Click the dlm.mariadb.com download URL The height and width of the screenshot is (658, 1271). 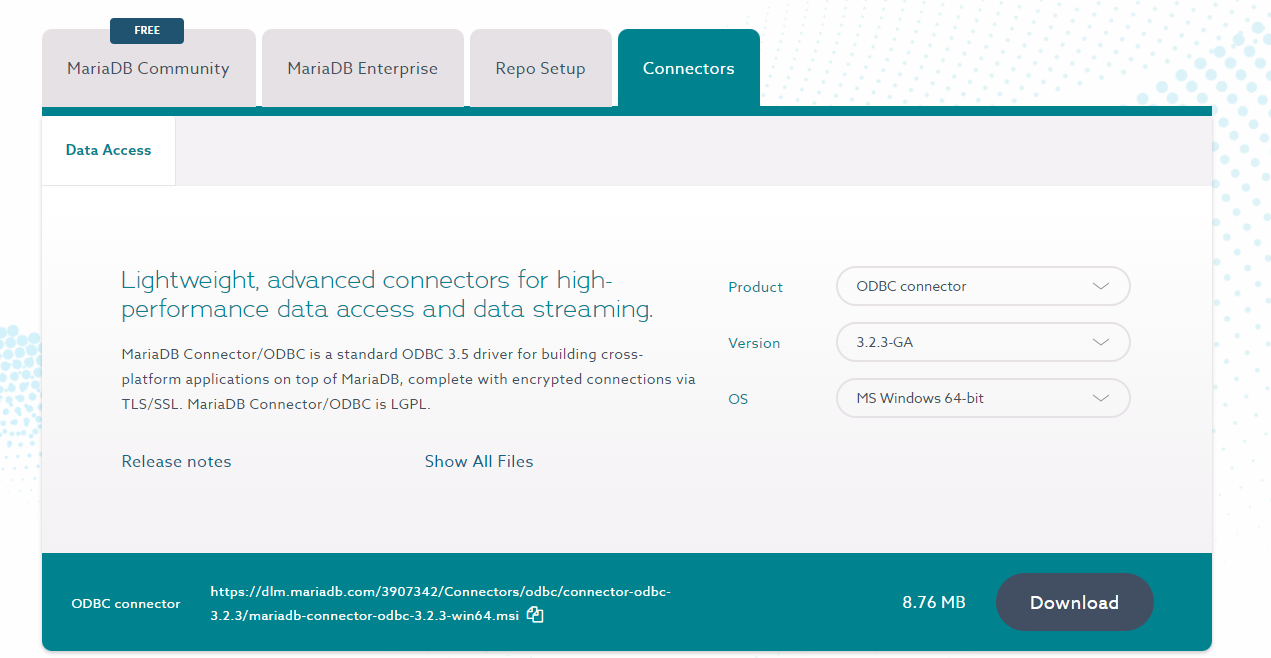[440, 603]
